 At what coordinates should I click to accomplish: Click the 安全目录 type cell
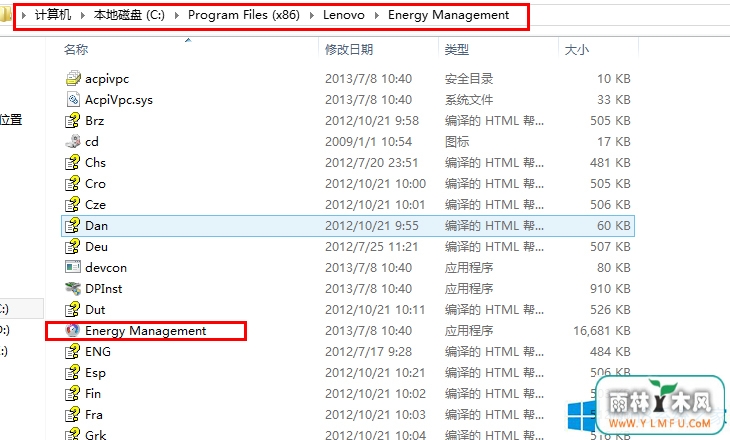[x=469, y=79]
